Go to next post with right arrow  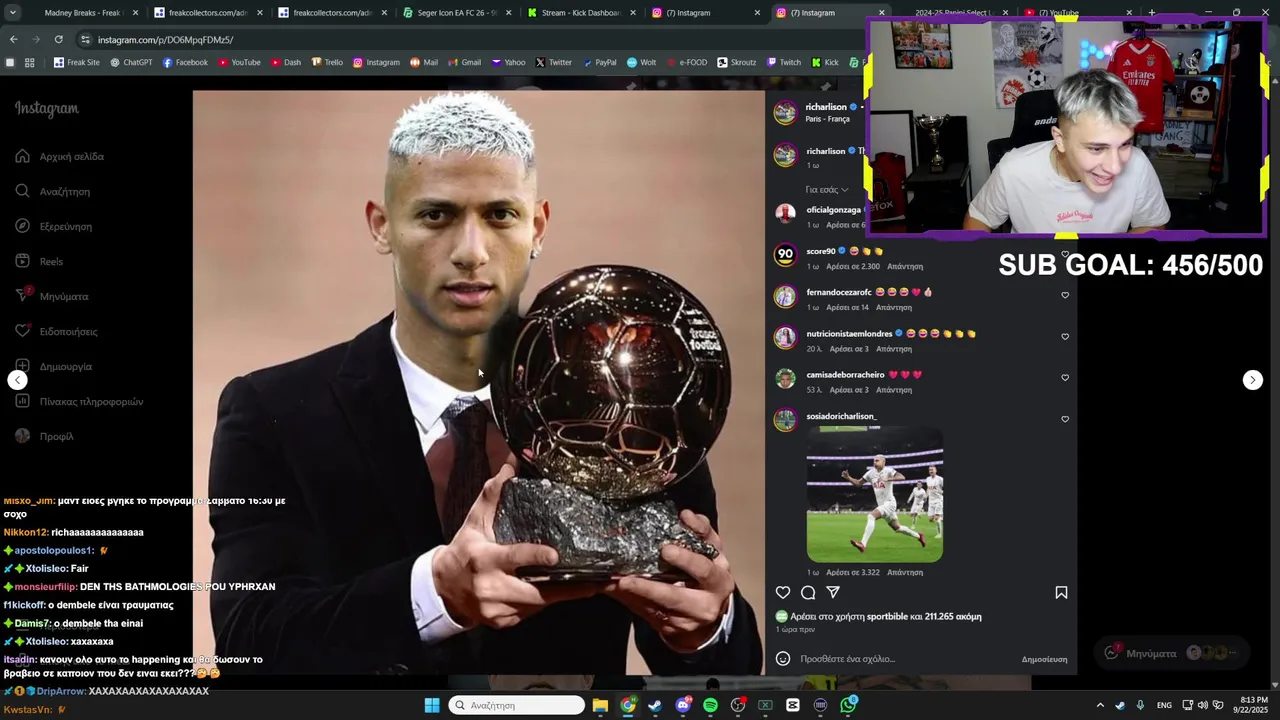1253,380
